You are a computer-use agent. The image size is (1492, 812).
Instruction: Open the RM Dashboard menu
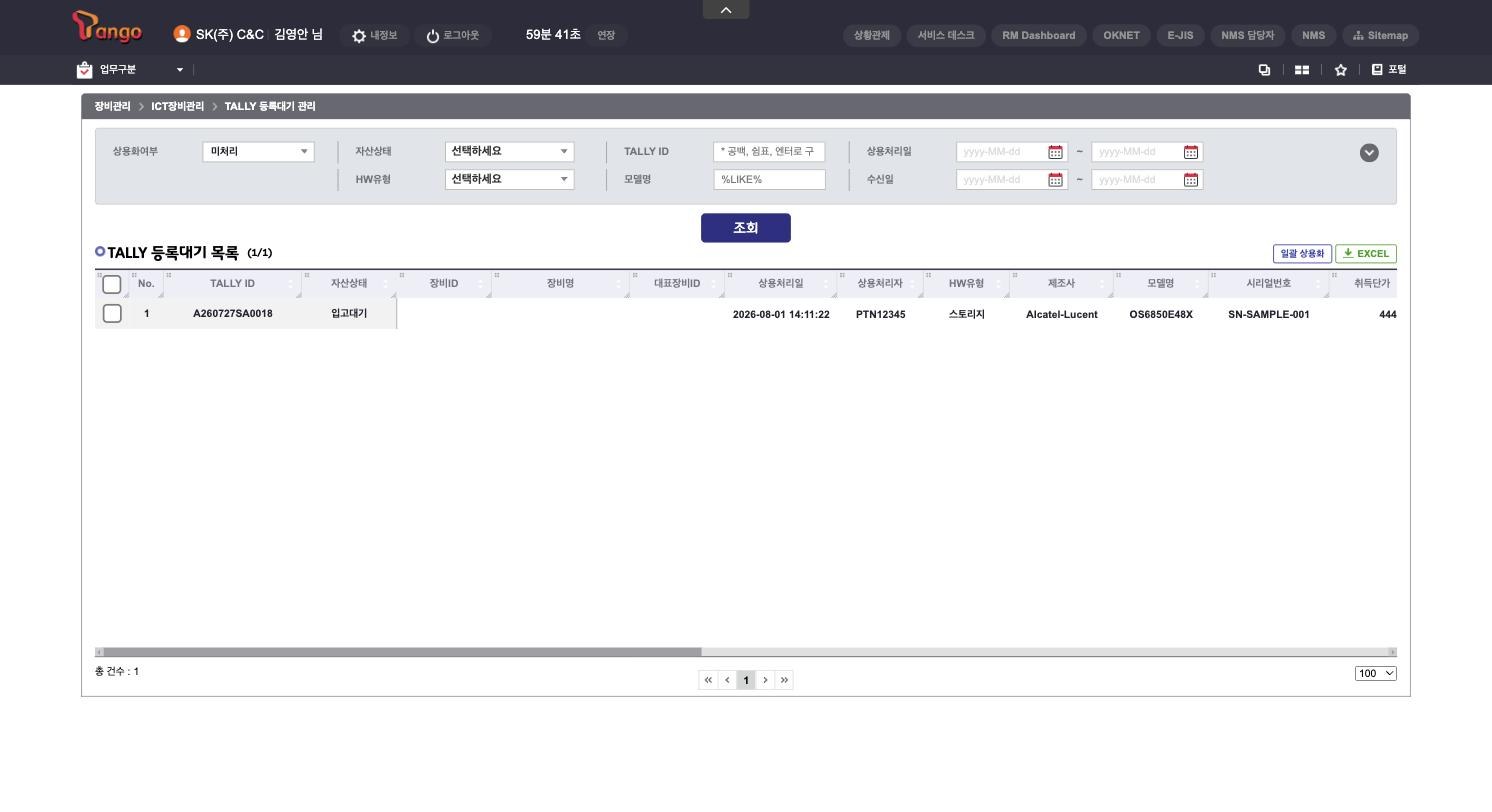(1039, 35)
